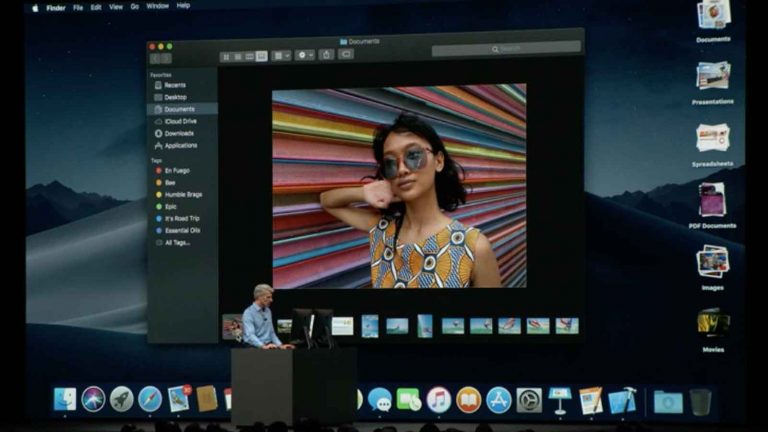Switch to Gallery view in Finder toolbar
This screenshot has height=432, width=768.
(262, 56)
